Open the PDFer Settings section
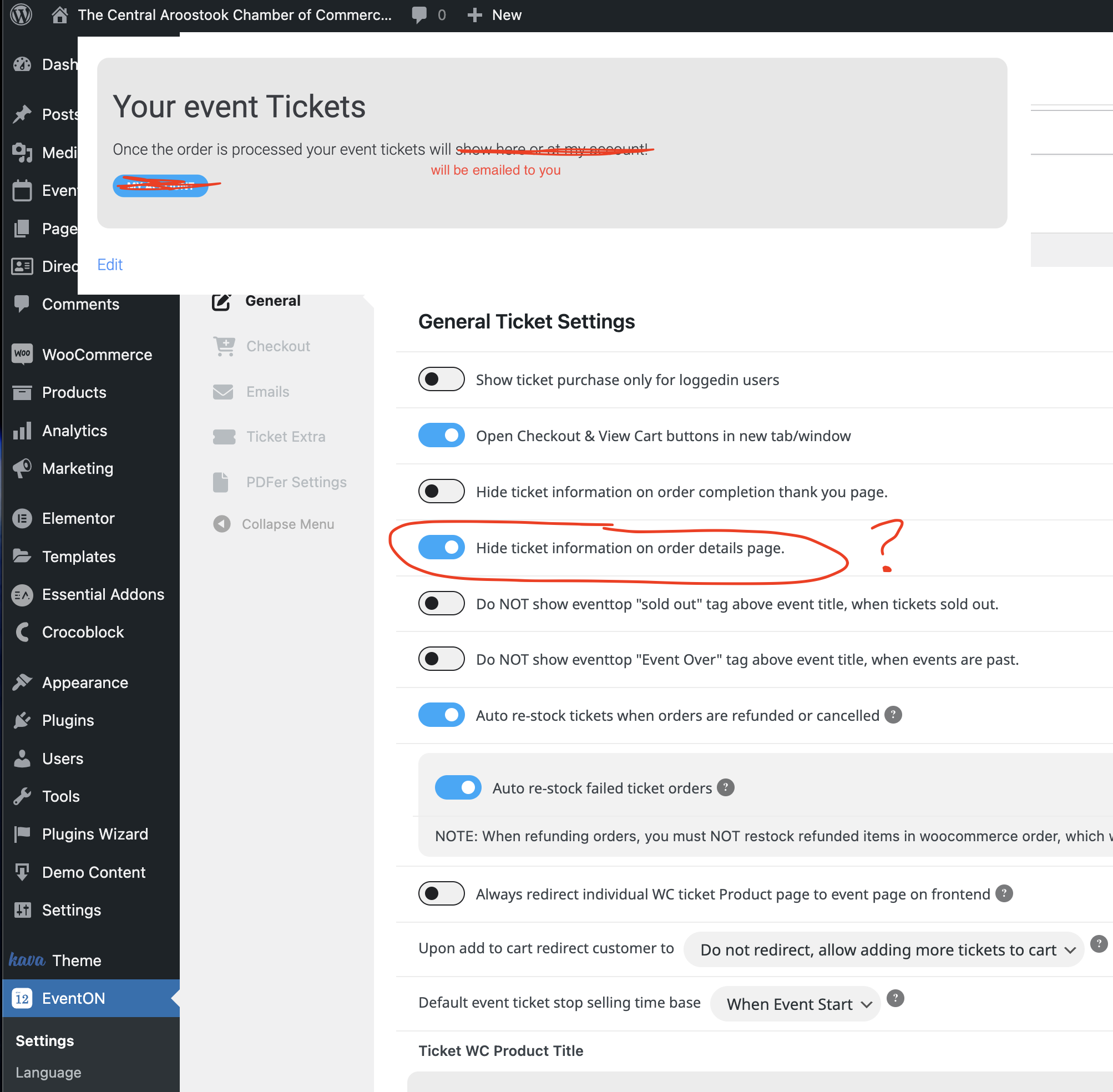1113x1092 pixels. pyautogui.click(x=296, y=482)
